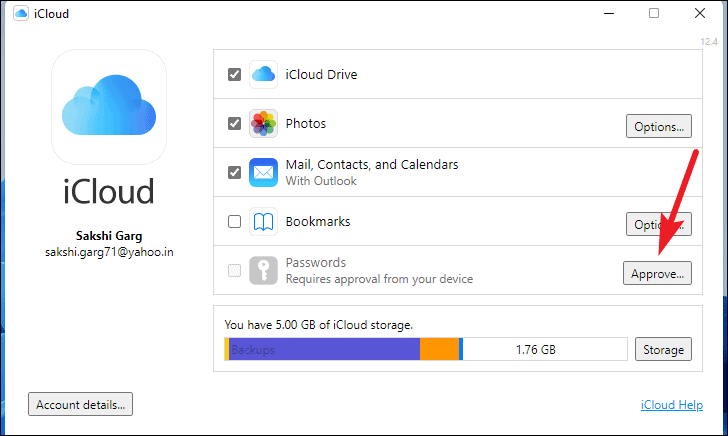Open Account details
Image resolution: width=728 pixels, height=436 pixels.
[81, 405]
